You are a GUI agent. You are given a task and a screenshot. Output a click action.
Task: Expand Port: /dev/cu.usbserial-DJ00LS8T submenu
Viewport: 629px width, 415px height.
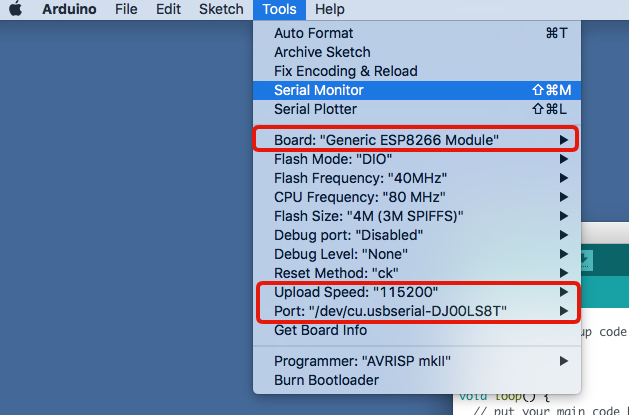click(417, 311)
